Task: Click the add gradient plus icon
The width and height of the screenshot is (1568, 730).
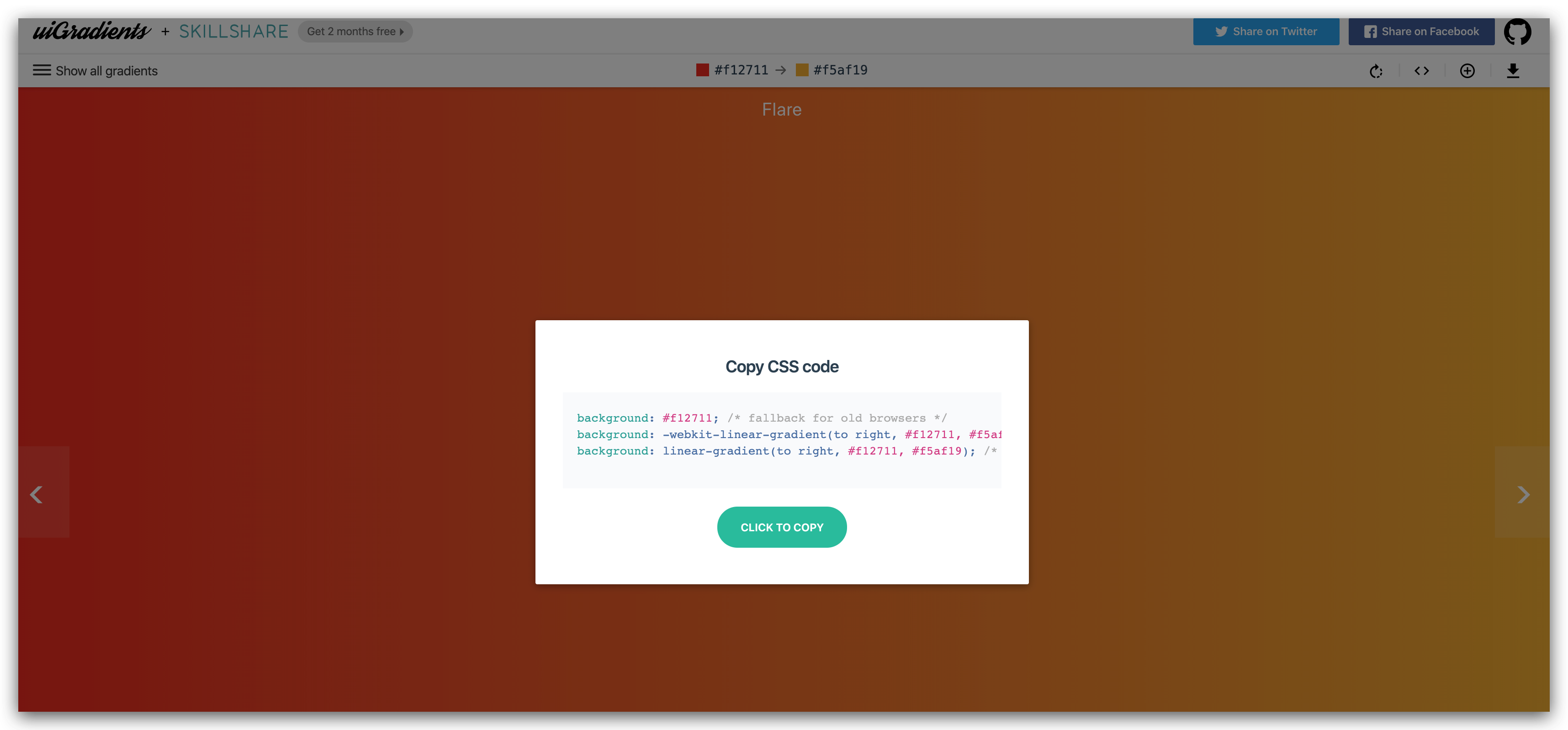Action: point(1467,71)
